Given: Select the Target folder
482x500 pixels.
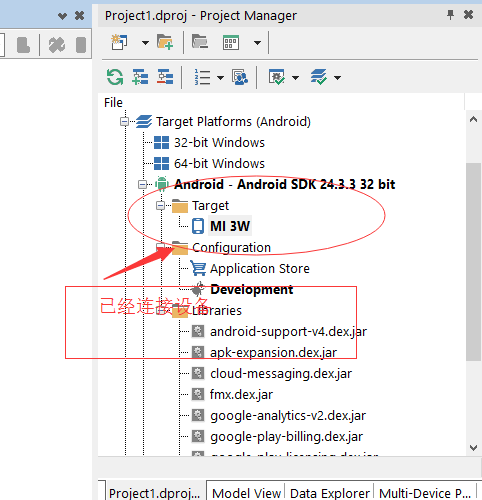Looking at the screenshot, I should [210, 206].
